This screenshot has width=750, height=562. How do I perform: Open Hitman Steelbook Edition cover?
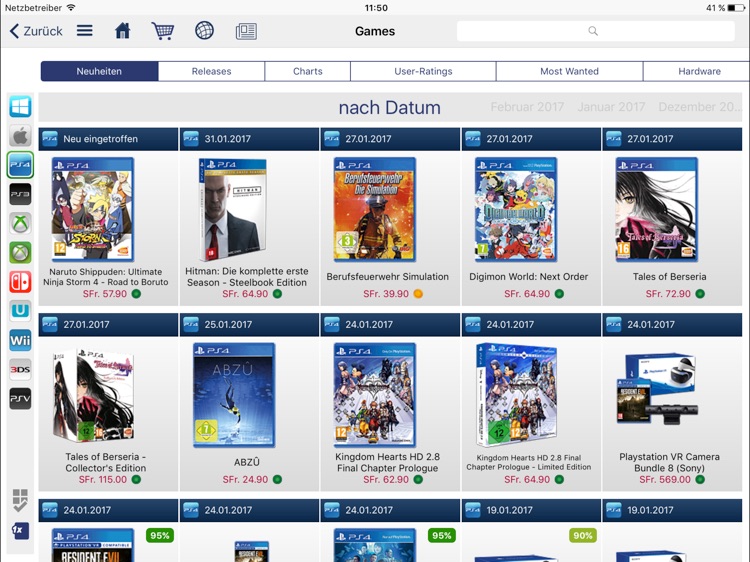point(232,209)
